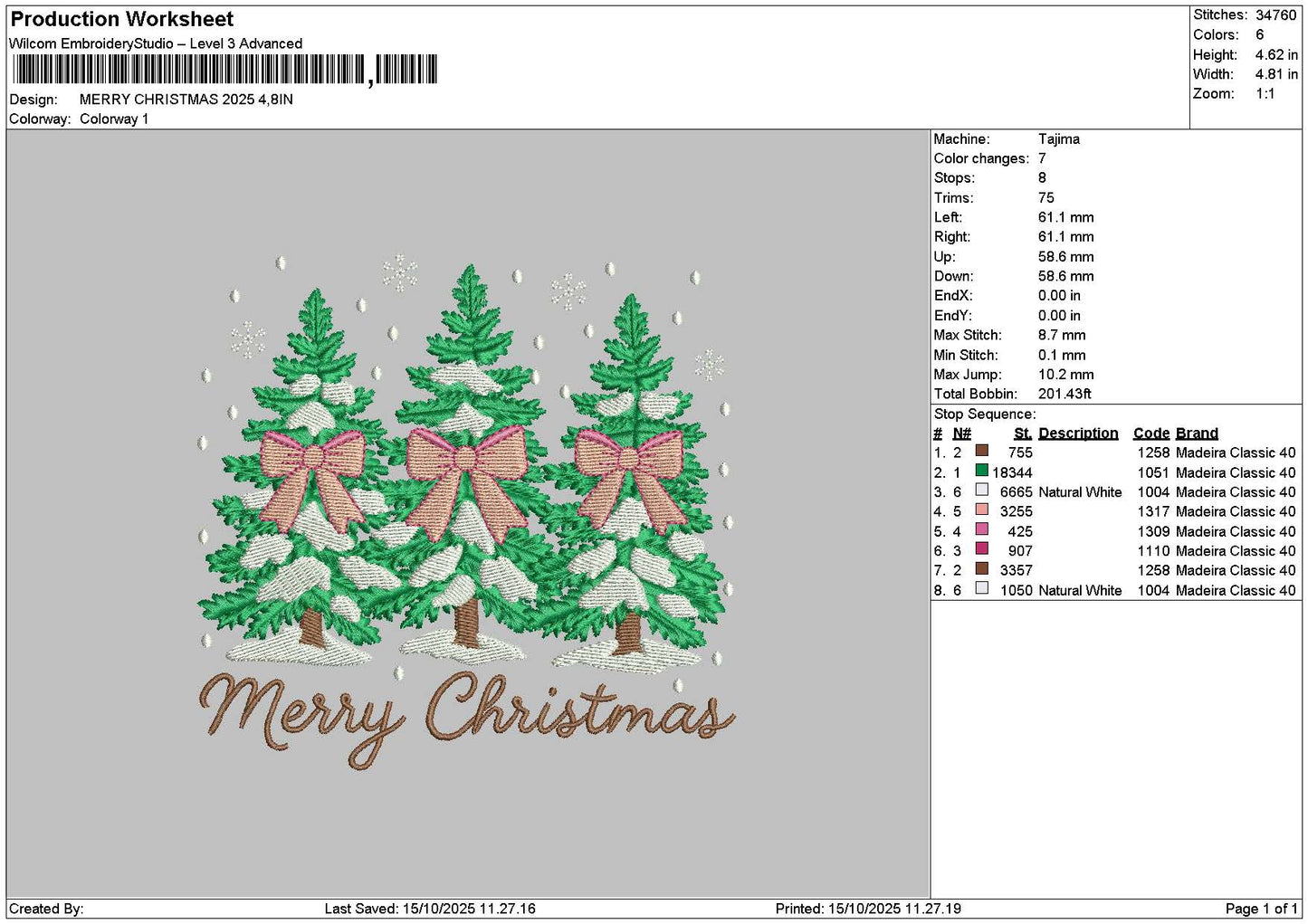Click the green swatch in stop 2
The height and width of the screenshot is (924, 1308).
(981, 471)
